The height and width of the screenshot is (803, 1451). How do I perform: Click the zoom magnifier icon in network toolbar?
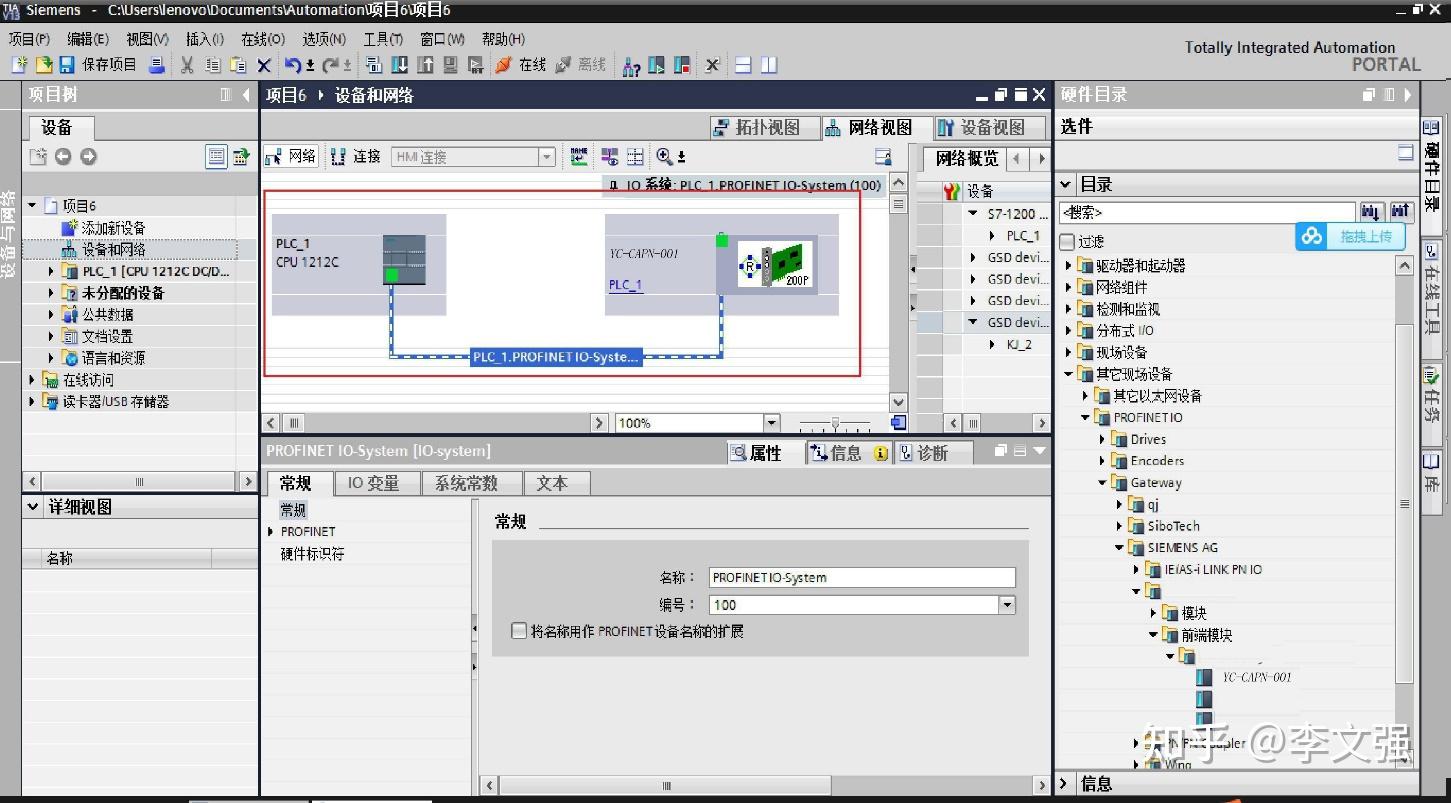pyautogui.click(x=665, y=157)
